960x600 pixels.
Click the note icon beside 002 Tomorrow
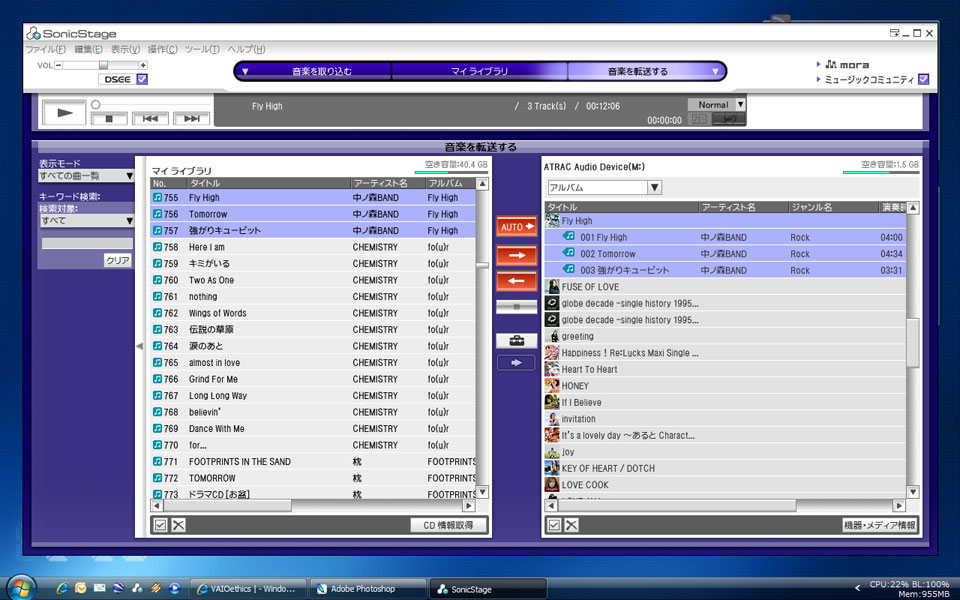569,253
